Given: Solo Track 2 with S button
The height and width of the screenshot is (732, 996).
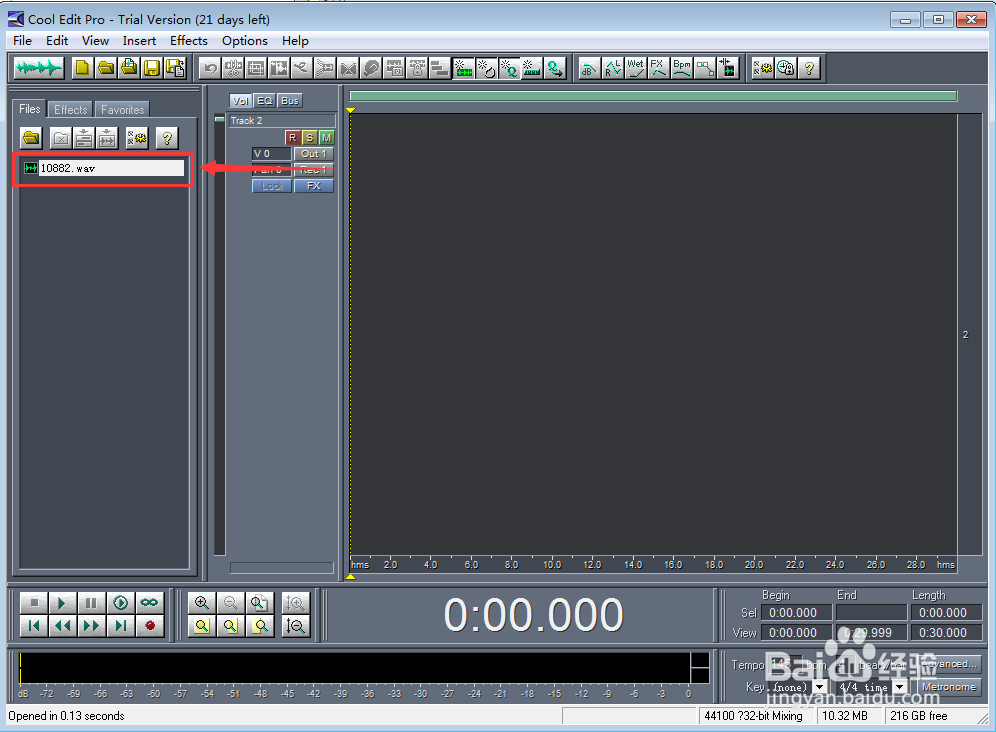Looking at the screenshot, I should (x=309, y=137).
